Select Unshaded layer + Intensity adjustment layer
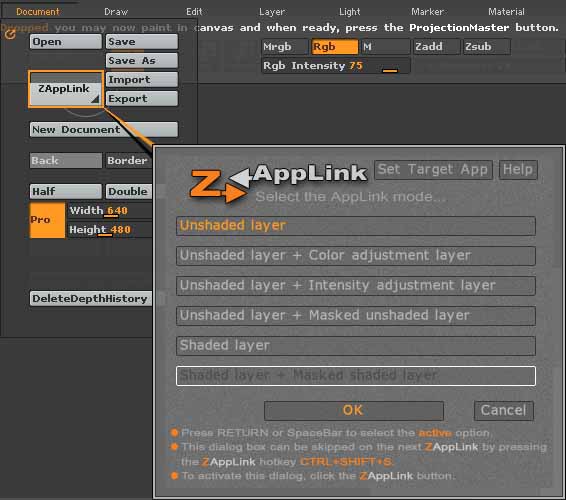Viewport: 566px width, 500px height. point(356,286)
